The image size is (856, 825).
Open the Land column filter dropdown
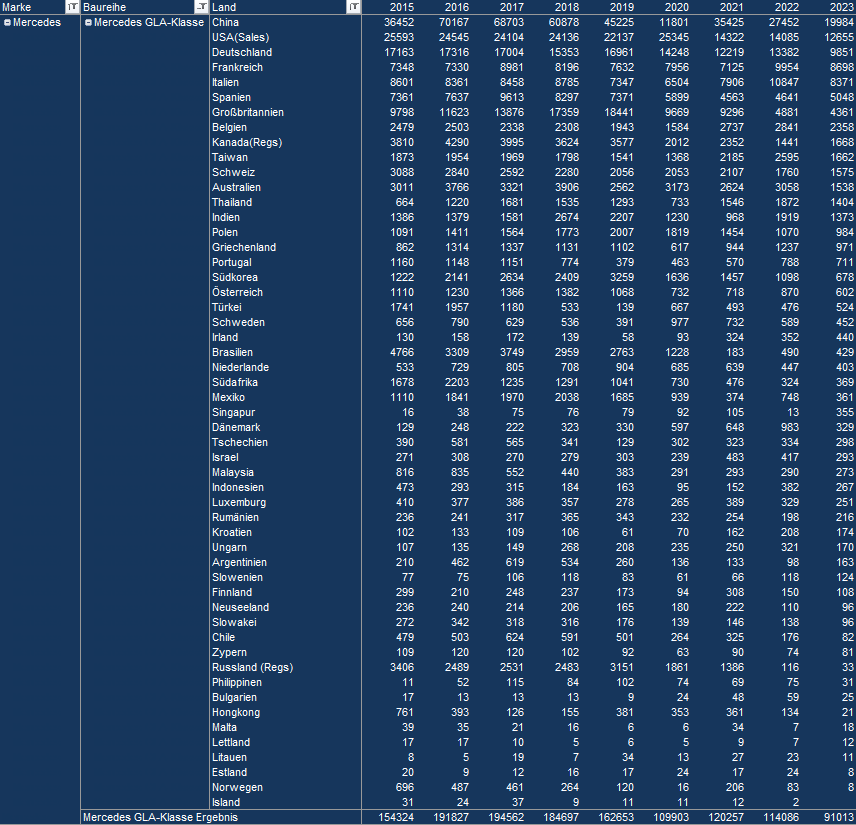354,7
